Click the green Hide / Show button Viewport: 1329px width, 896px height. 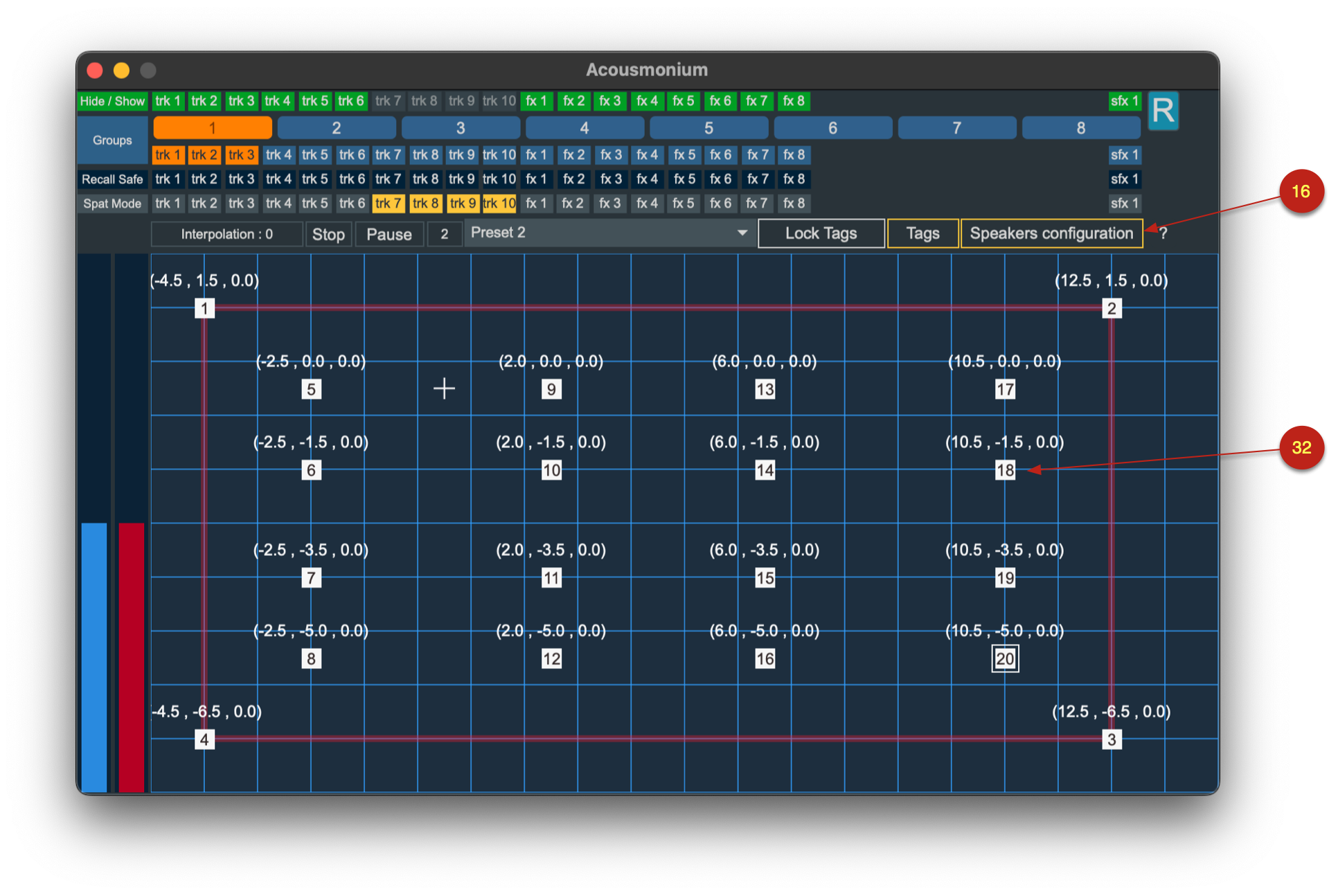click(x=112, y=101)
